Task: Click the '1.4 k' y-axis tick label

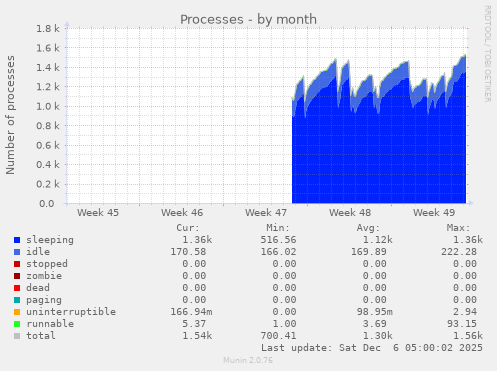Action: [x=48, y=68]
